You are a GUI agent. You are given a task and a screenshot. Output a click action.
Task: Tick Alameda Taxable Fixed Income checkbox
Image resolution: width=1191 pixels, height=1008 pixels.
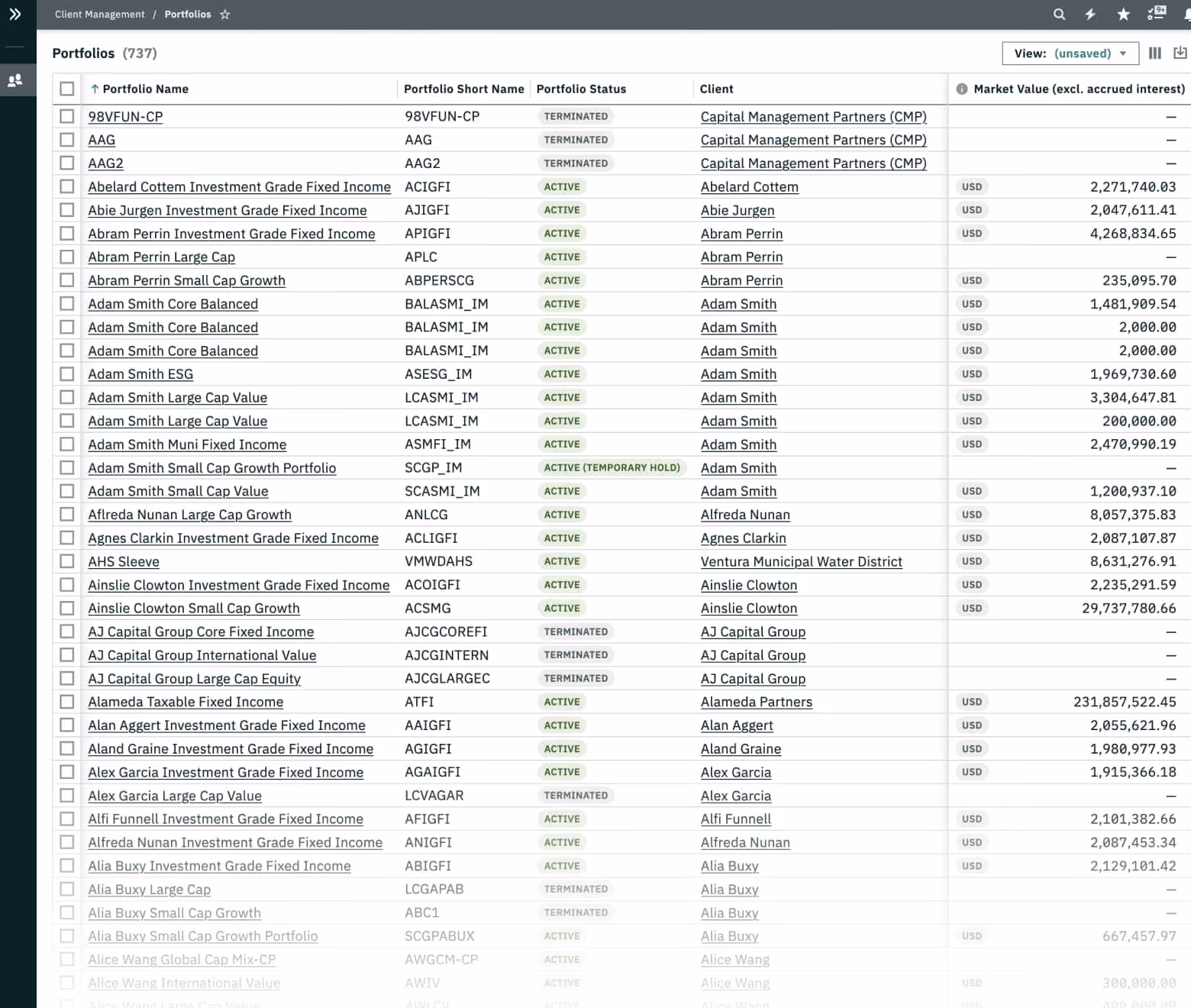point(67,702)
